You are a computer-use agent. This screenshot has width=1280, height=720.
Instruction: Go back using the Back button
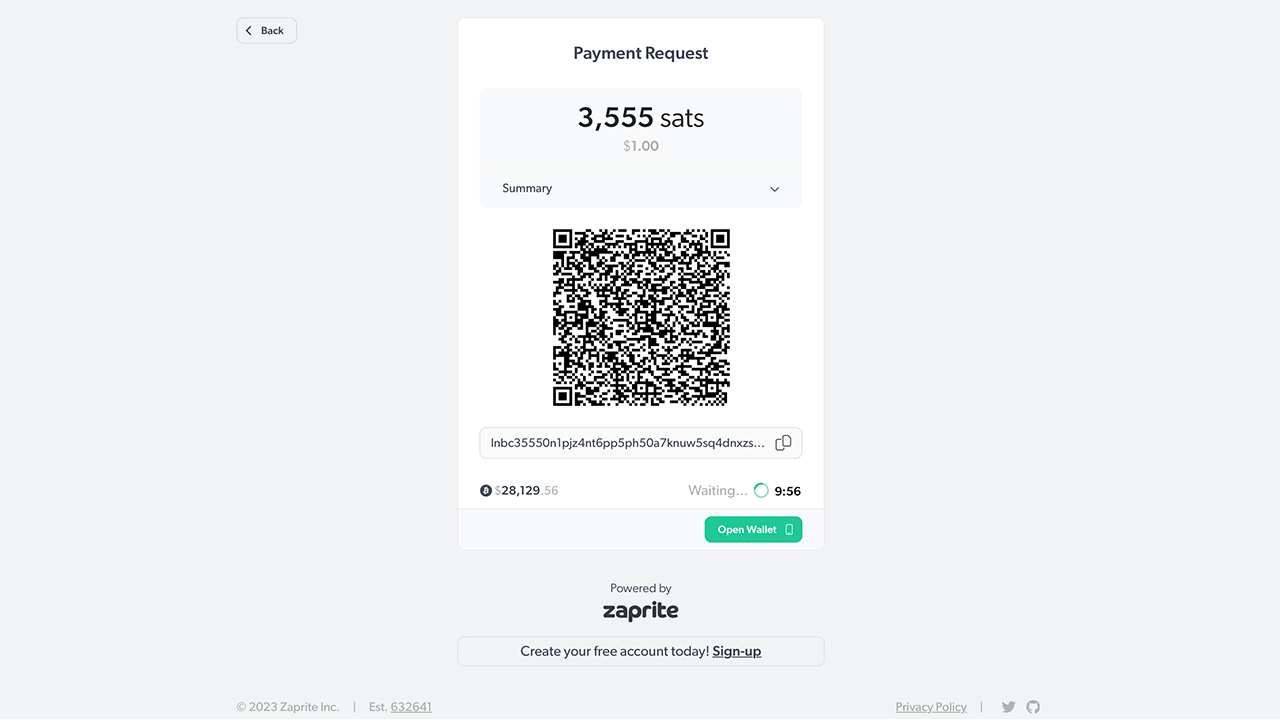click(x=266, y=30)
